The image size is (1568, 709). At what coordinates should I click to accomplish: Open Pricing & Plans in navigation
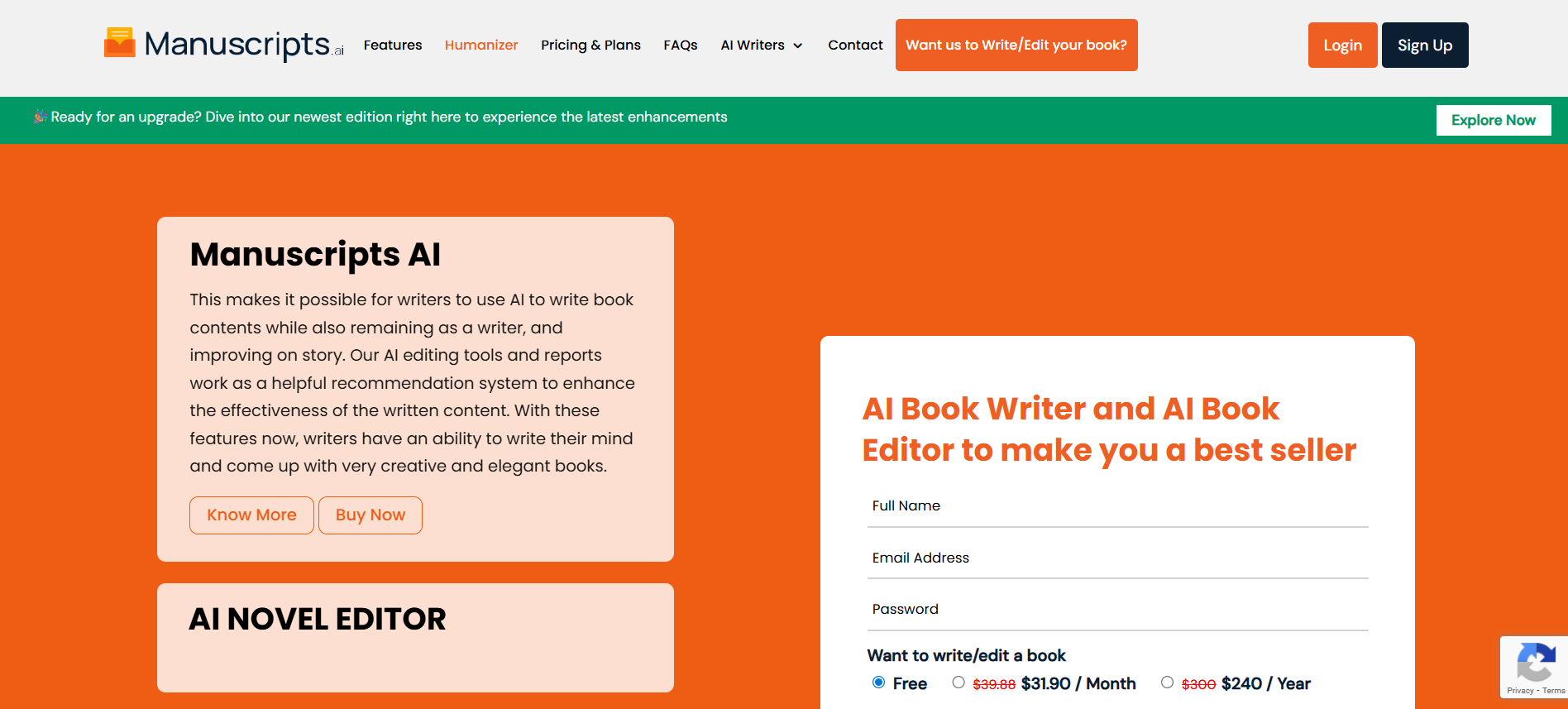pyautogui.click(x=590, y=46)
